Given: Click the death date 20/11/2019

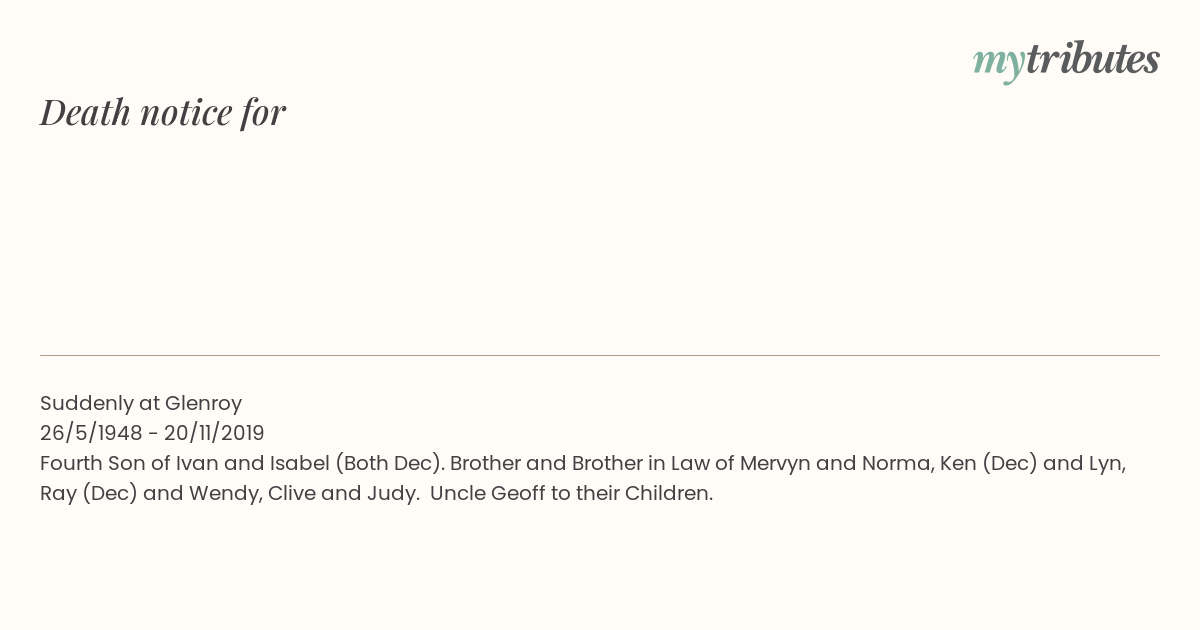Looking at the screenshot, I should (214, 433).
